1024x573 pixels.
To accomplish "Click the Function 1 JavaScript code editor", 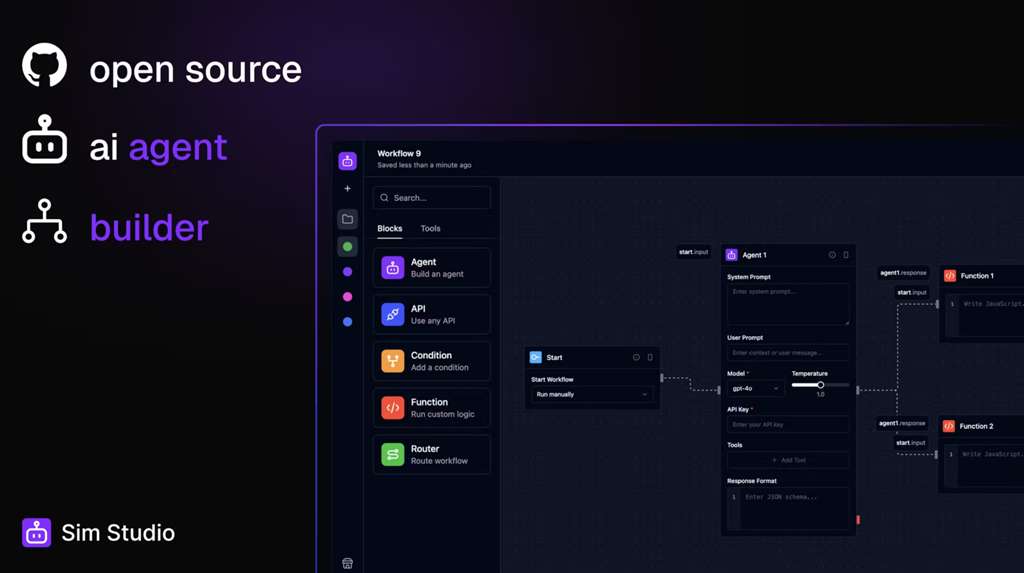I will (x=984, y=317).
